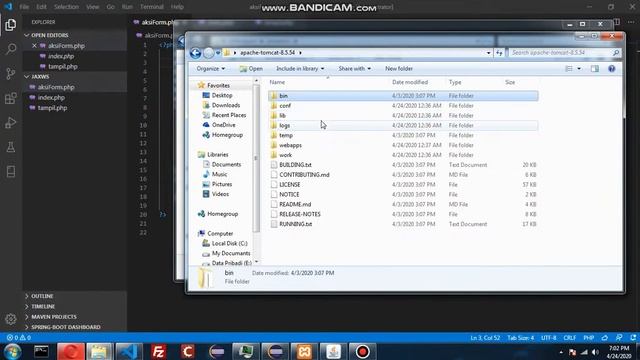Open VS Code Terminal menu

(x=152, y=7)
